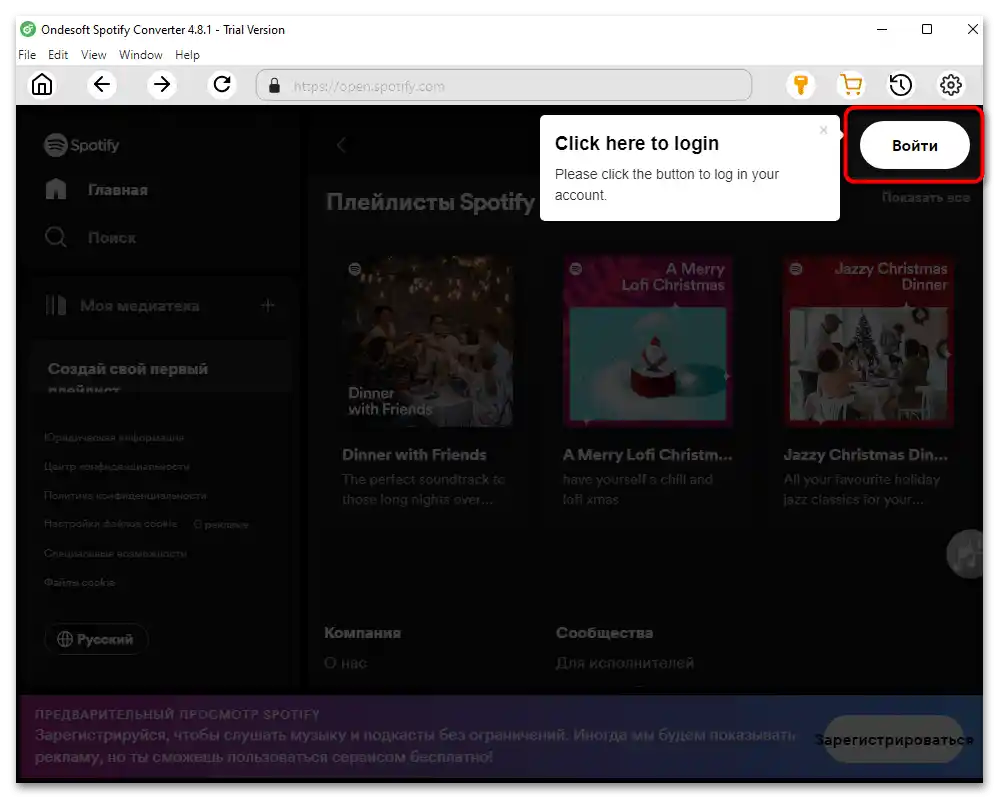999x799 pixels.
Task: Open the conversion history clock icon
Action: coord(900,84)
